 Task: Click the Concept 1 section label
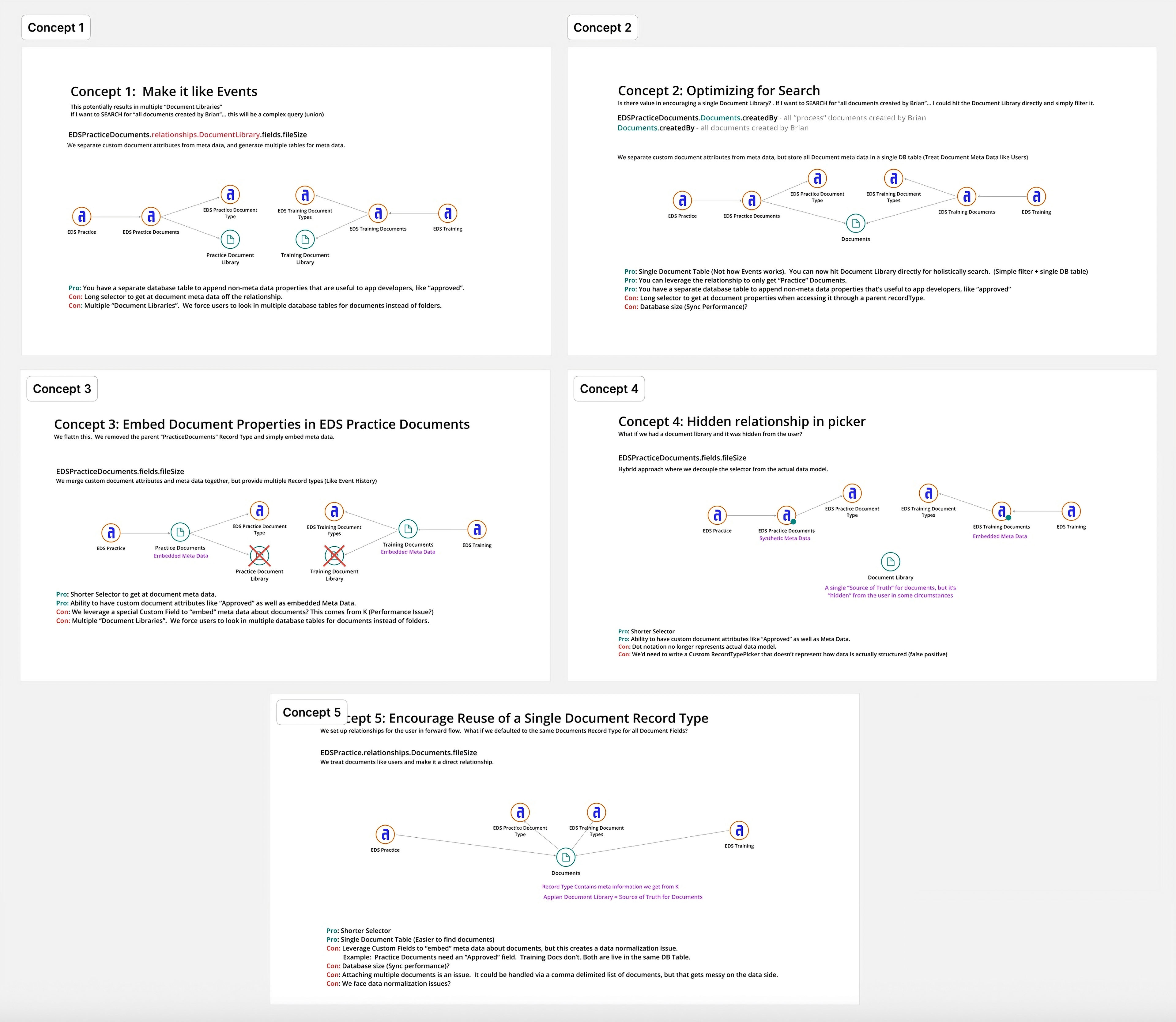[x=56, y=27]
